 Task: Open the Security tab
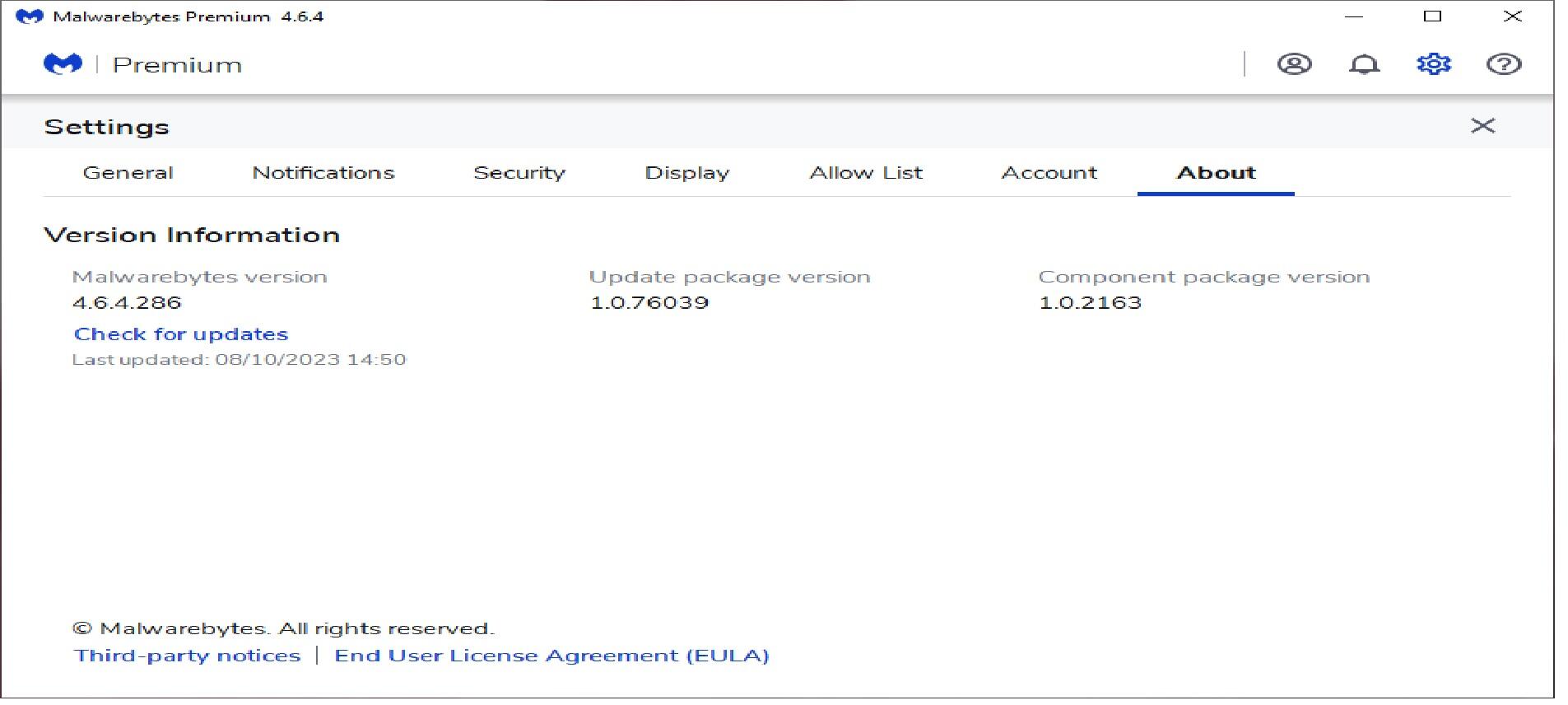tap(519, 173)
